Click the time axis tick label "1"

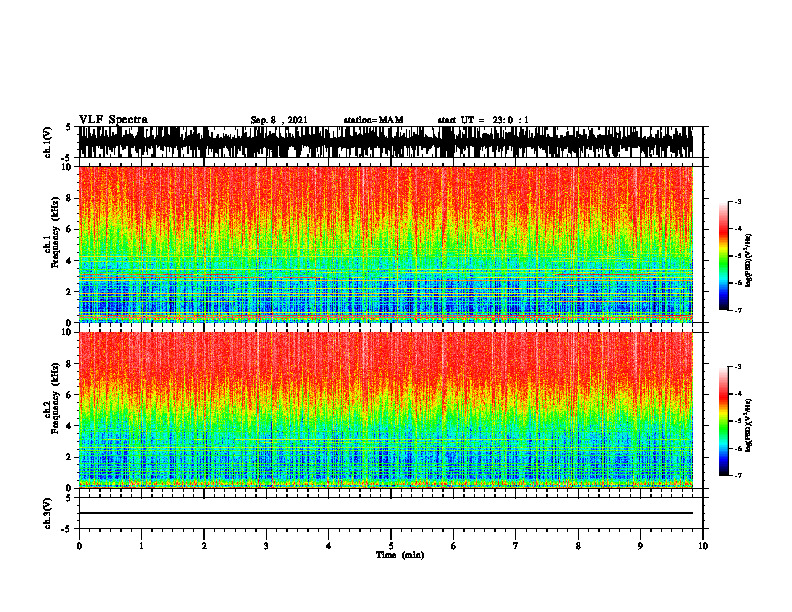click(x=141, y=546)
